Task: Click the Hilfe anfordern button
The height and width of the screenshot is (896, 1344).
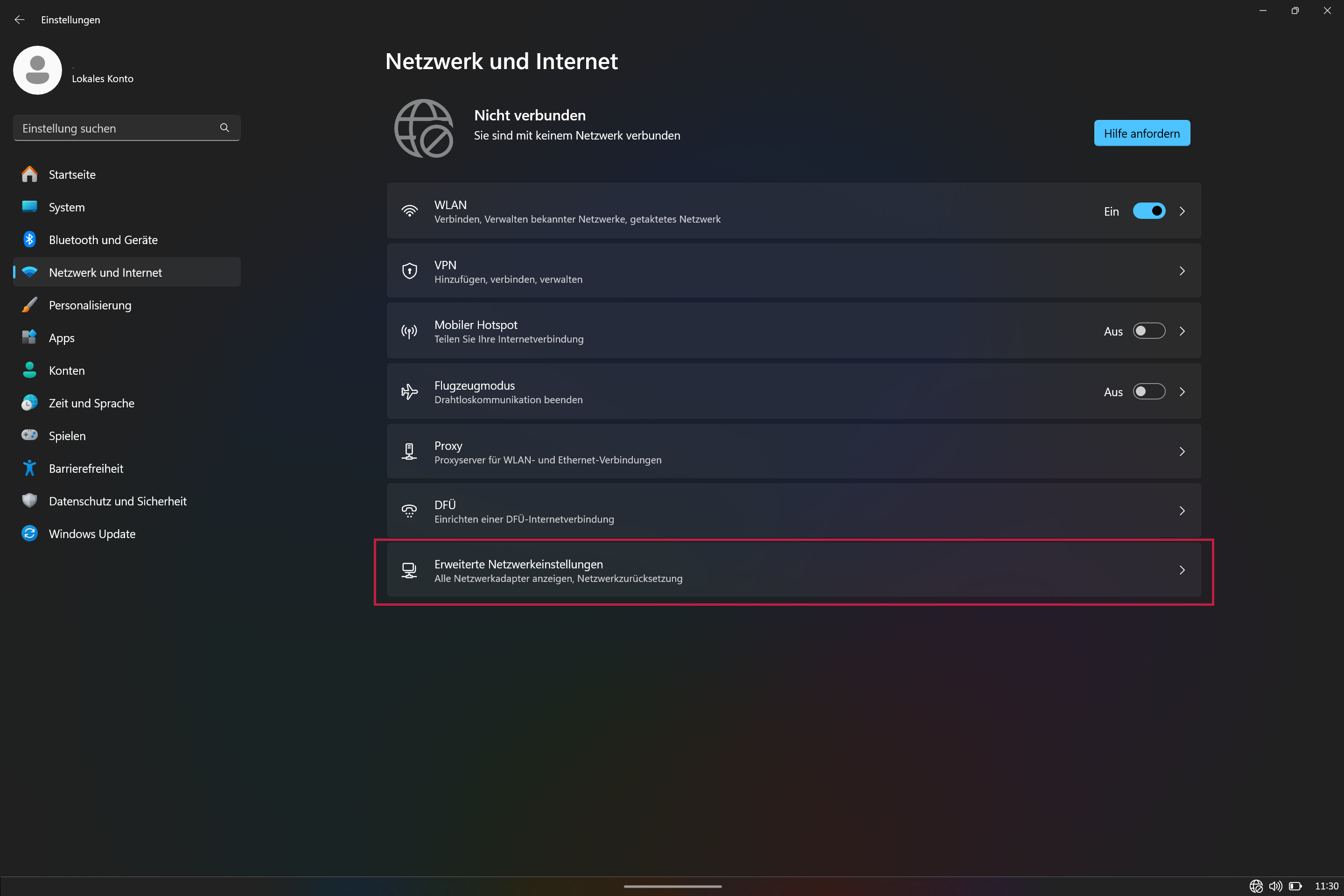Action: 1142,133
